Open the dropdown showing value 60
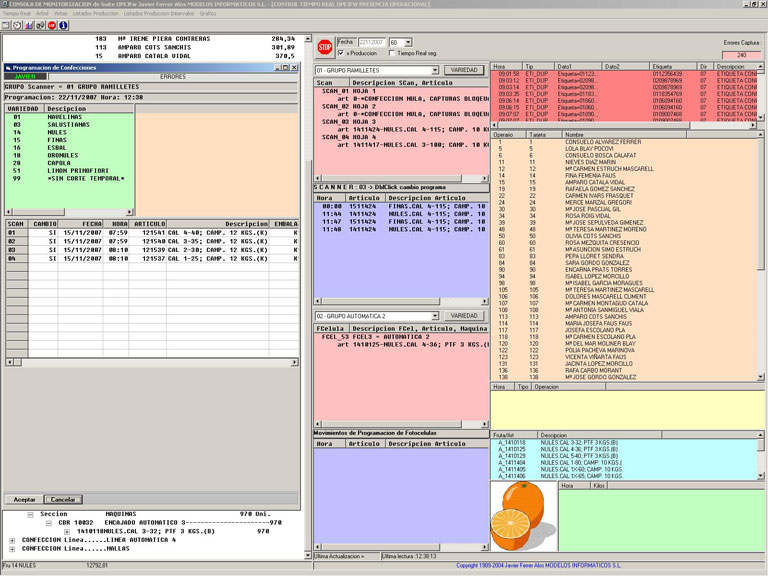 coord(408,43)
